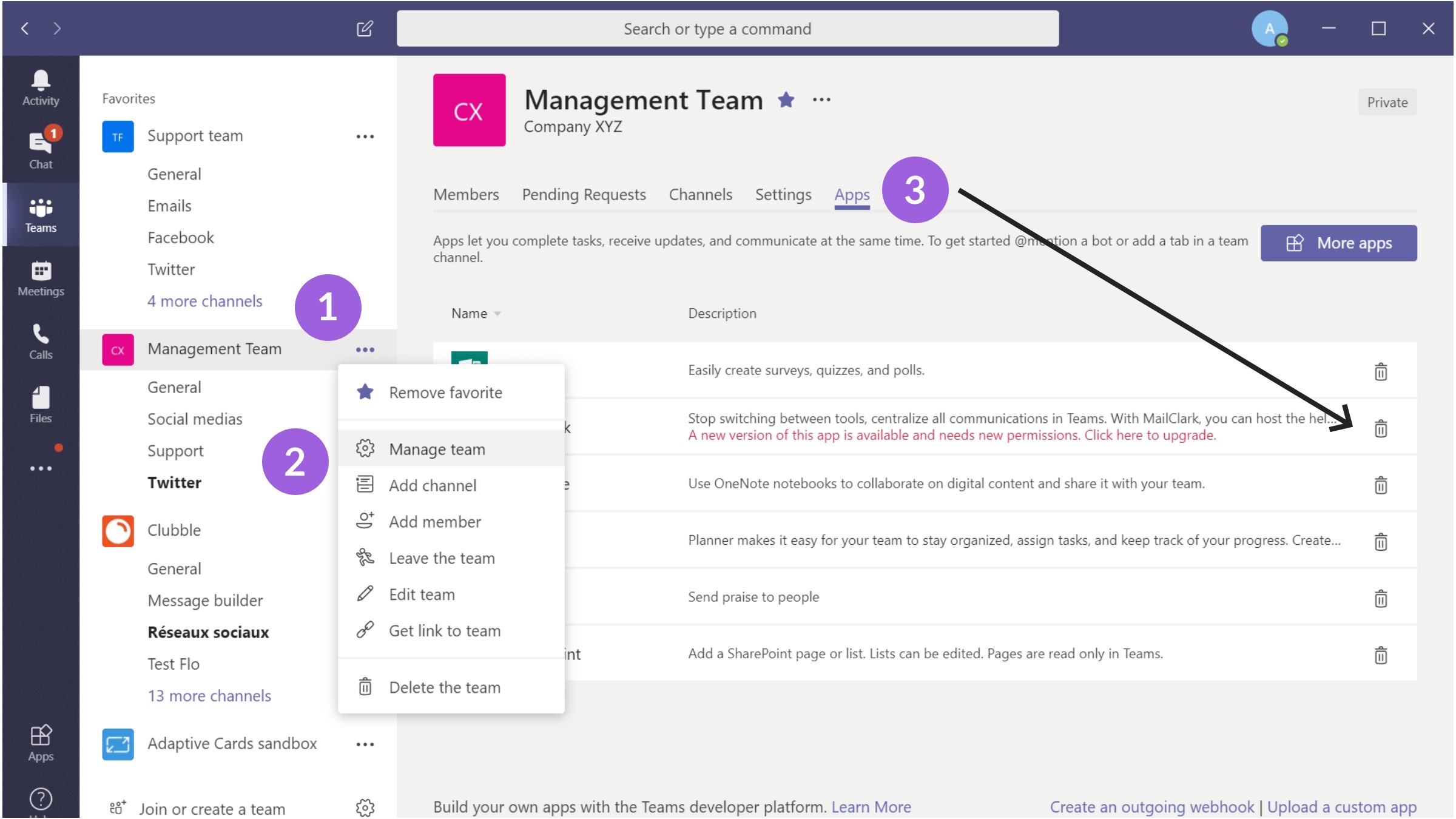Sort apps by Name column arrow
Image resolution: width=1456 pixels, height=819 pixels.
[x=497, y=314]
